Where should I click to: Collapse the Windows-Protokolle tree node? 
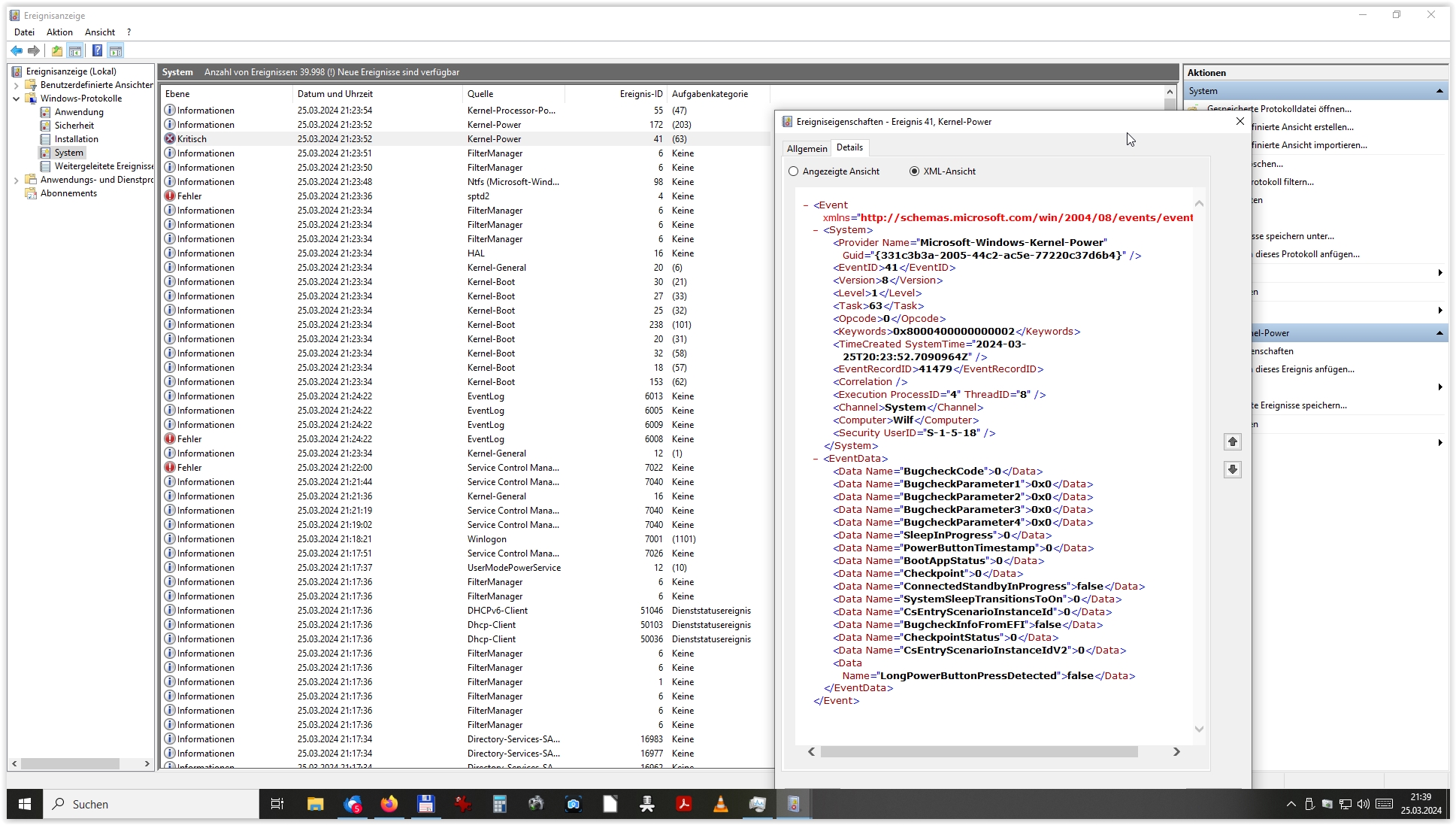[17, 99]
